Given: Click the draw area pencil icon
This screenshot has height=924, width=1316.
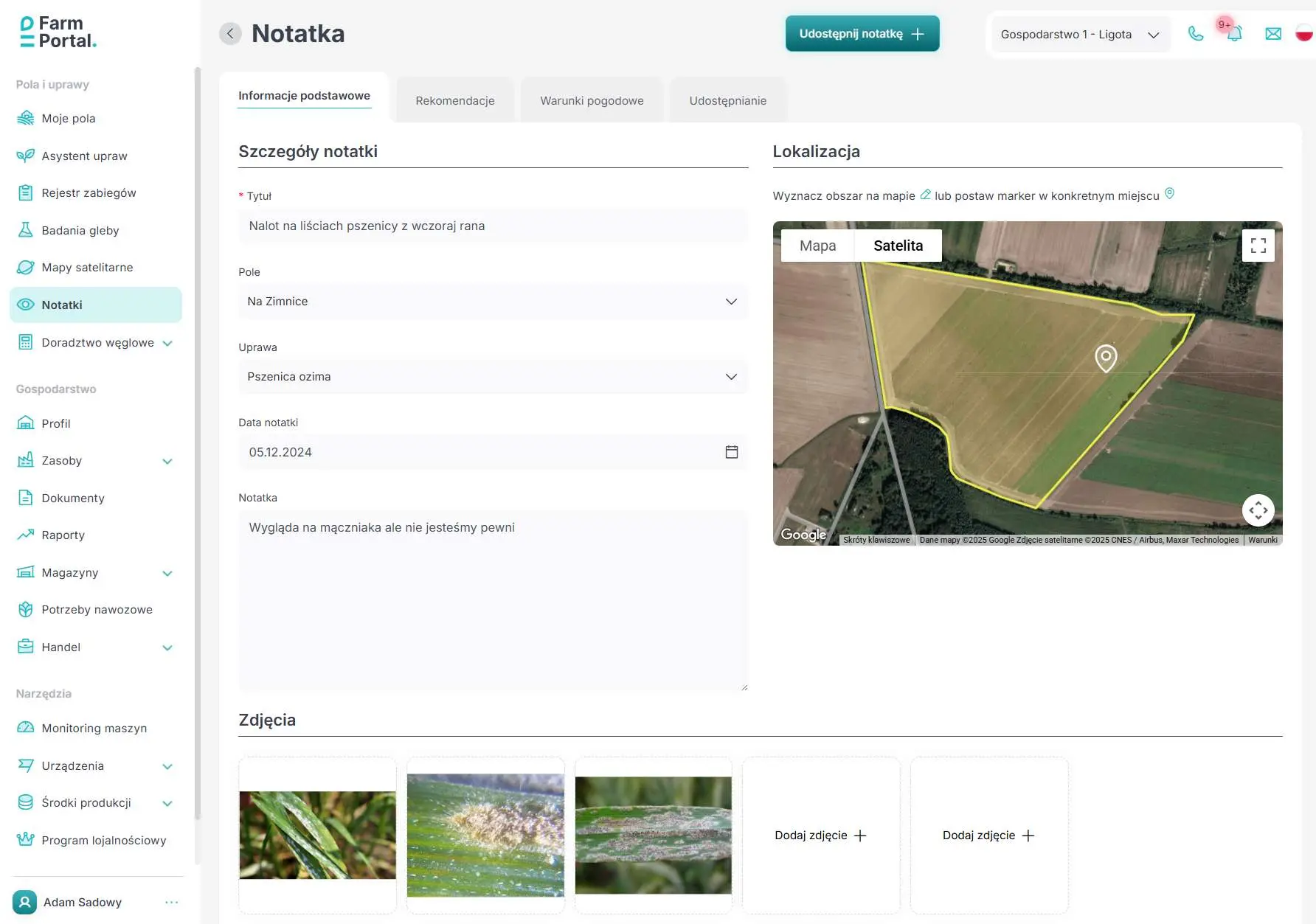Looking at the screenshot, I should (925, 194).
